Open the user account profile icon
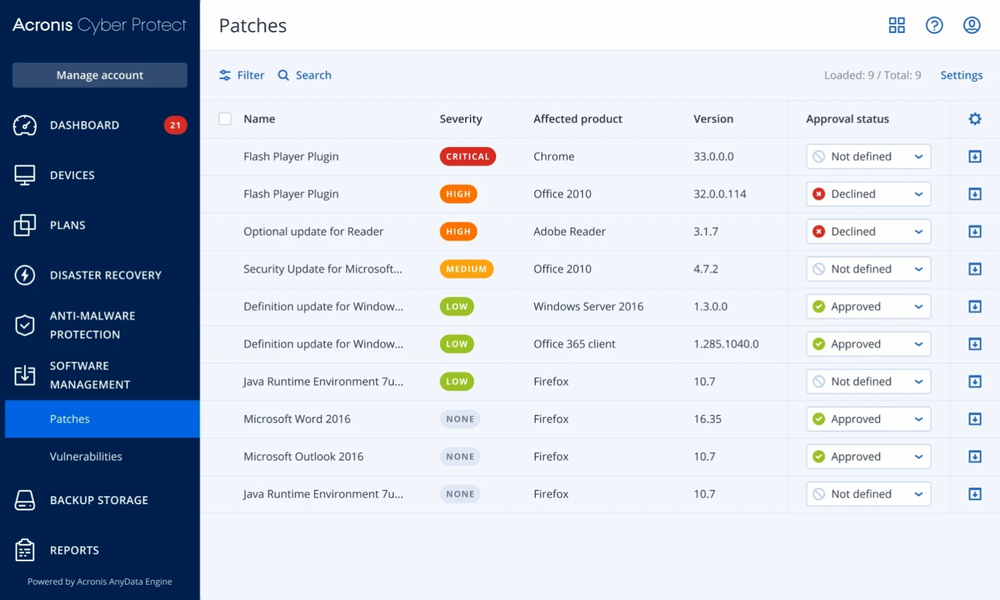The image size is (1000, 600). coord(971,26)
